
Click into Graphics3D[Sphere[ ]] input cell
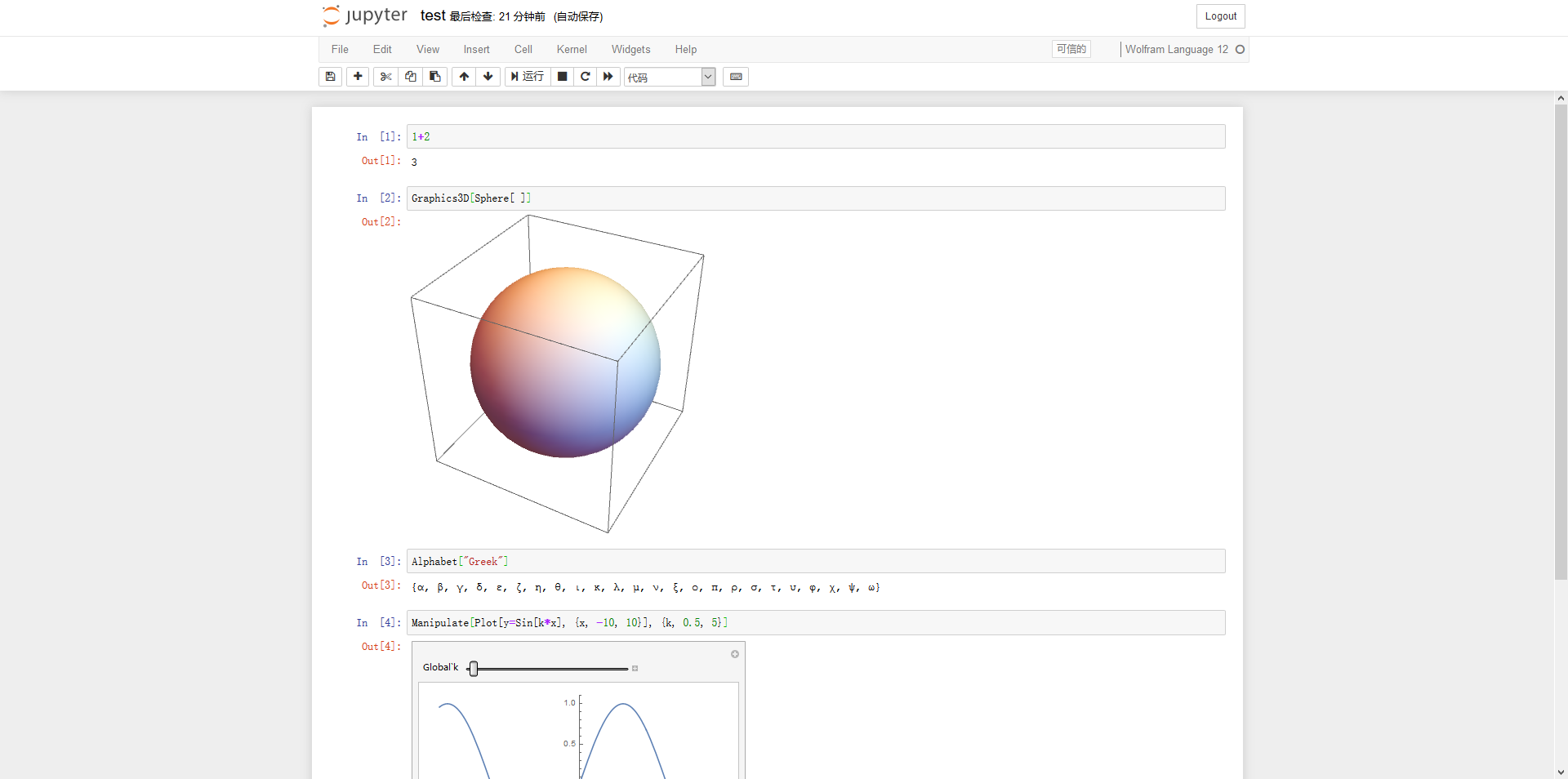[x=816, y=198]
